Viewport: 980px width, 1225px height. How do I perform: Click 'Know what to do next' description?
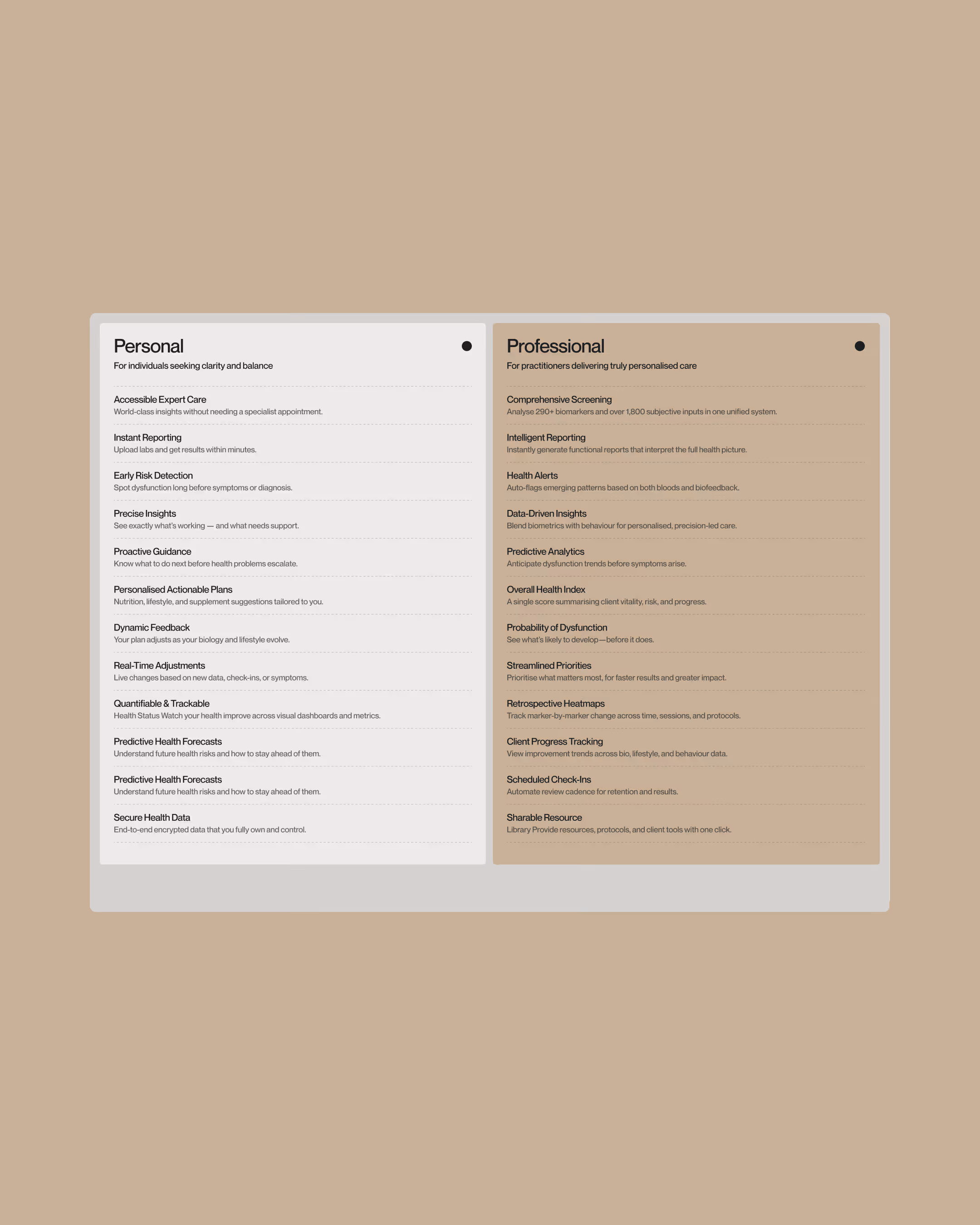click(x=206, y=564)
